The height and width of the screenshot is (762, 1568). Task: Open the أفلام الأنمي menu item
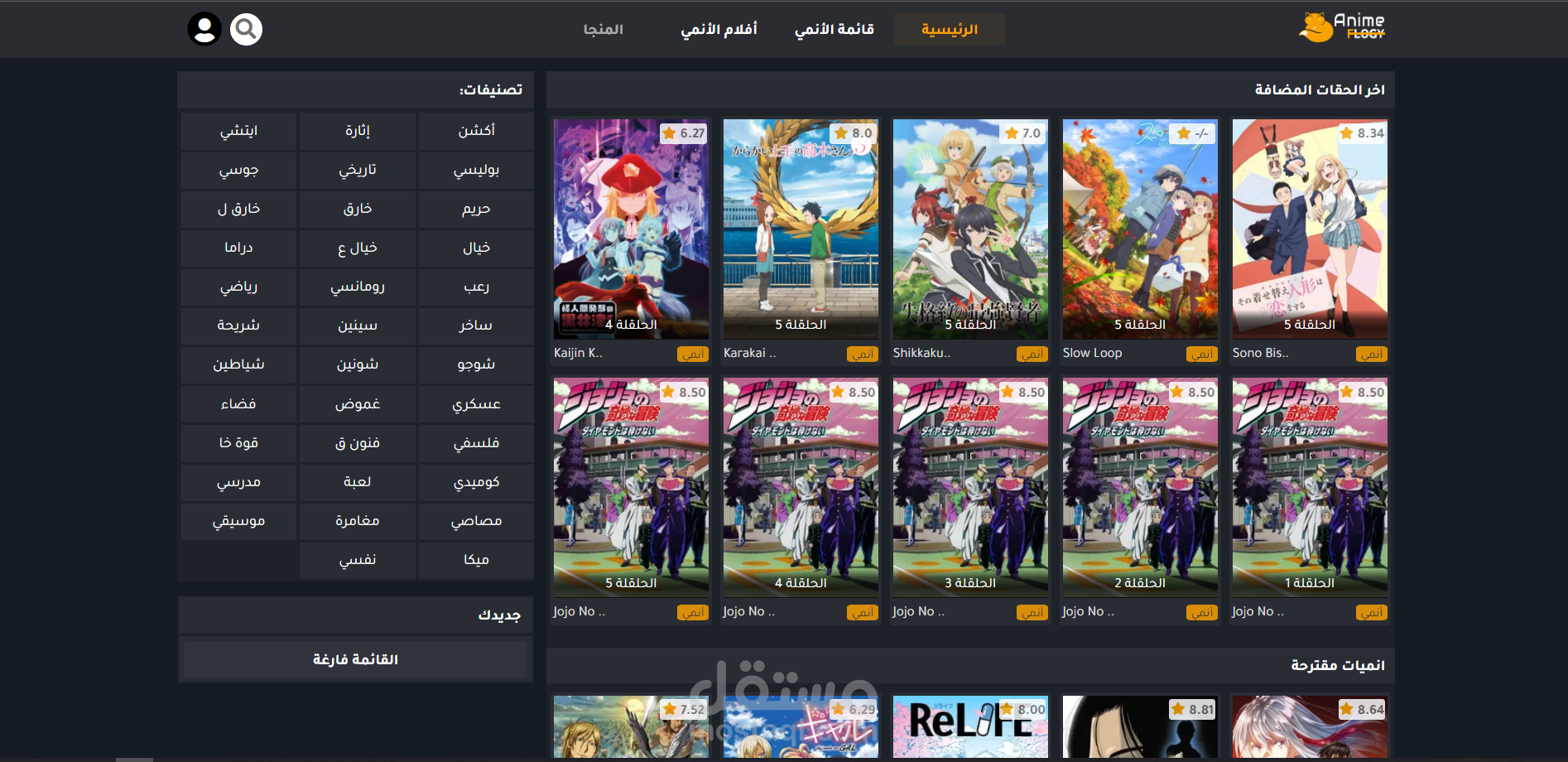click(719, 29)
